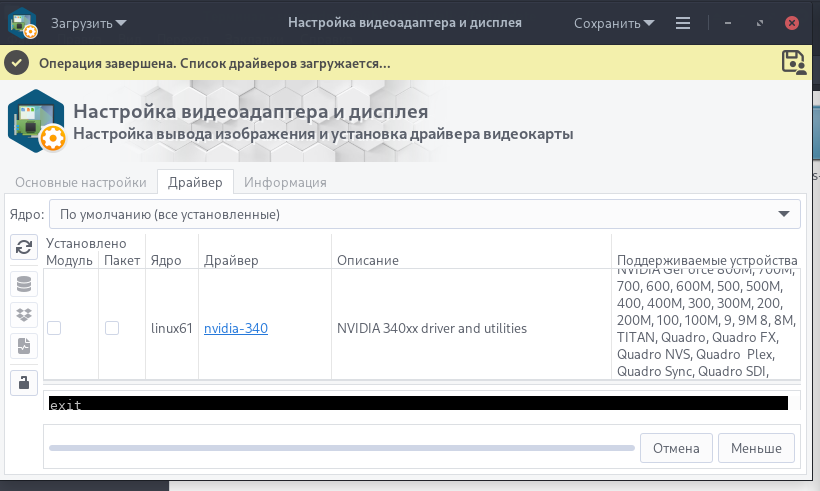The height and width of the screenshot is (491, 820).
Task: Click the save profile floppy disk icon
Action: click(x=793, y=62)
